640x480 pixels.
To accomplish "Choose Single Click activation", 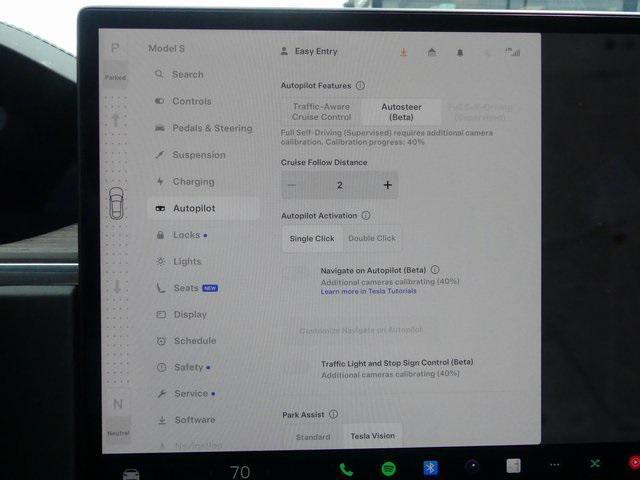I will pos(312,238).
